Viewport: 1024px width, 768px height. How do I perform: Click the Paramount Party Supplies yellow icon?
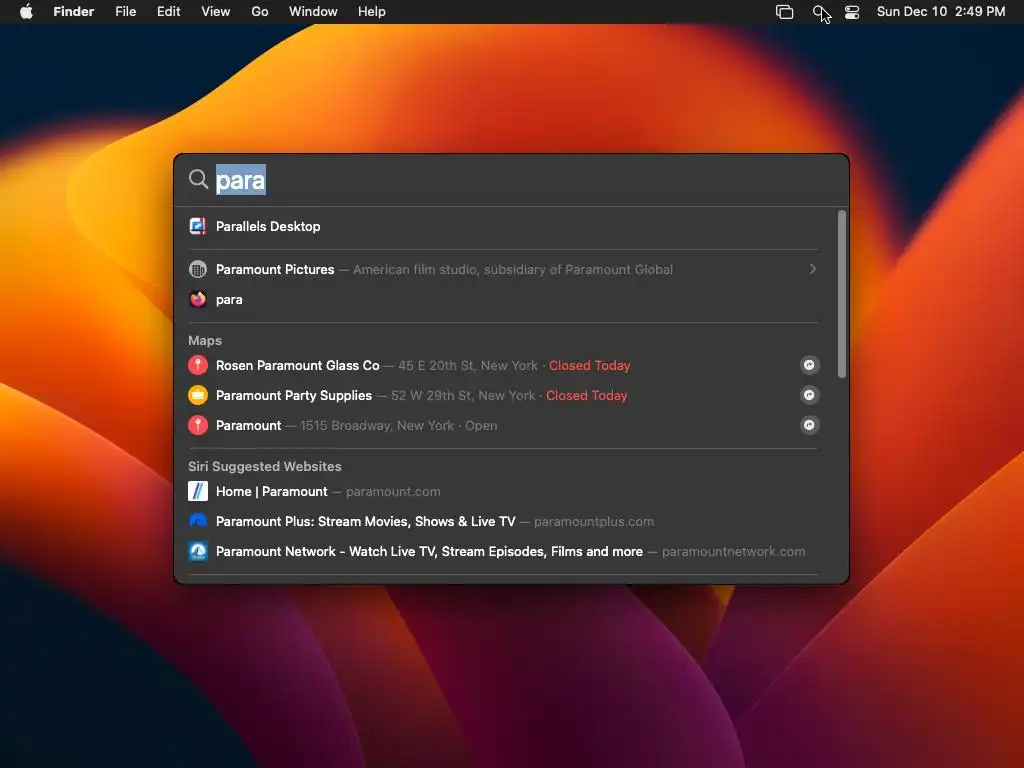tap(198, 395)
